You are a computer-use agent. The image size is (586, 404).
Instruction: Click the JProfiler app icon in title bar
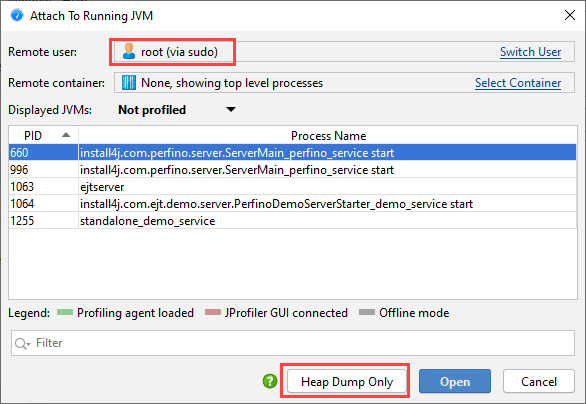(x=17, y=16)
